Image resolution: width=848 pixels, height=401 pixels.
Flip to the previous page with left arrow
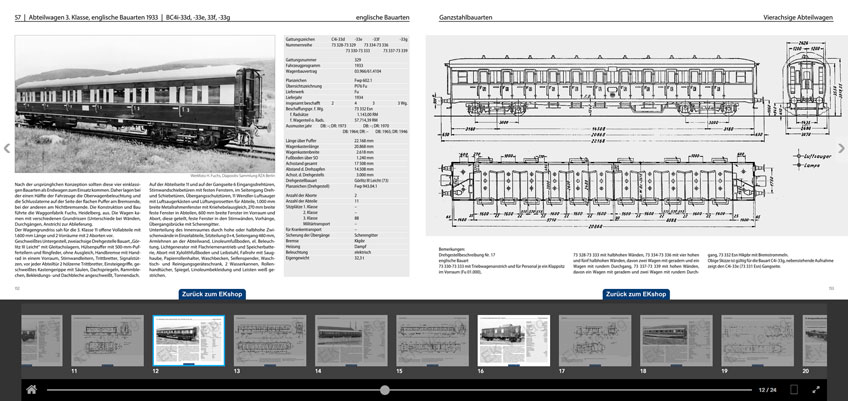6,148
